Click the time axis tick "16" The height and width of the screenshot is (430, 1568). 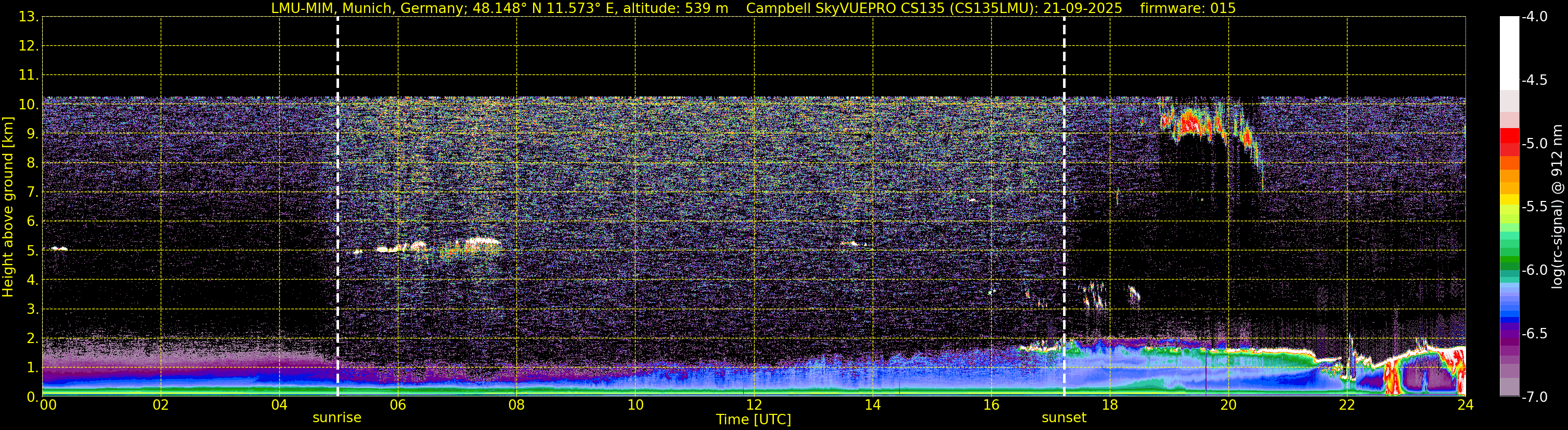point(992,406)
